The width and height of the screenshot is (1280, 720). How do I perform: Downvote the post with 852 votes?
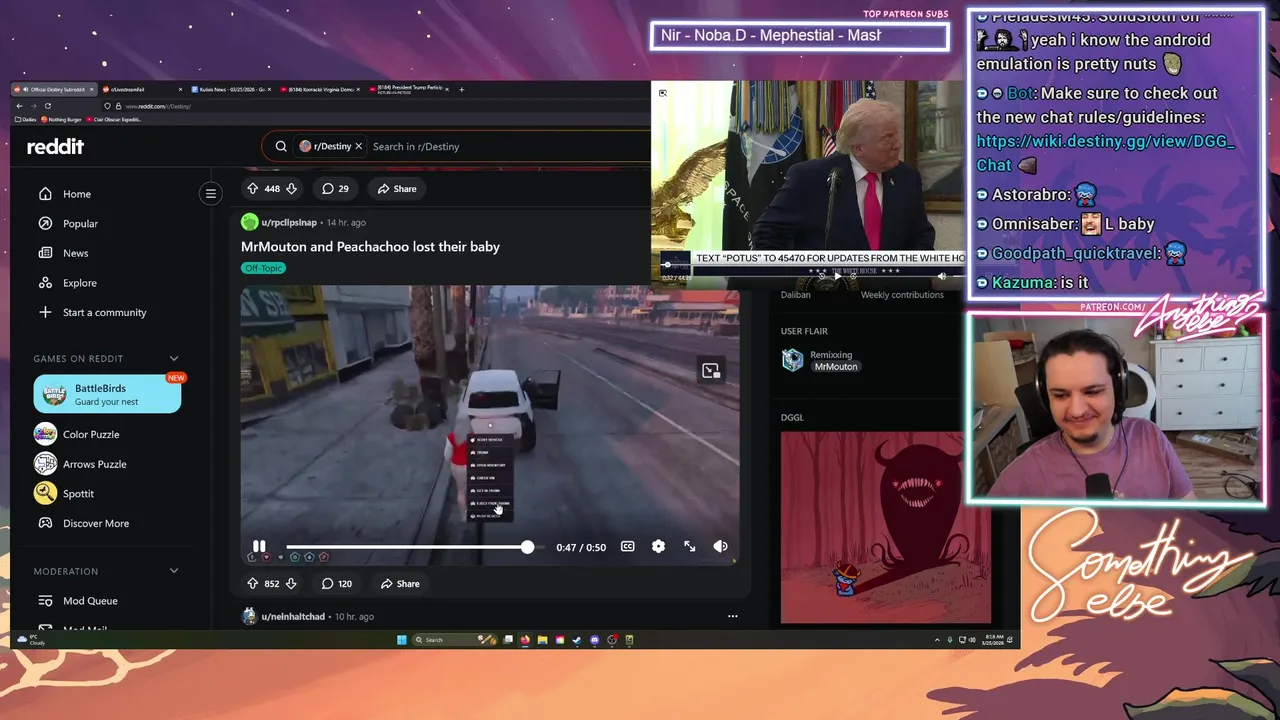(291, 583)
